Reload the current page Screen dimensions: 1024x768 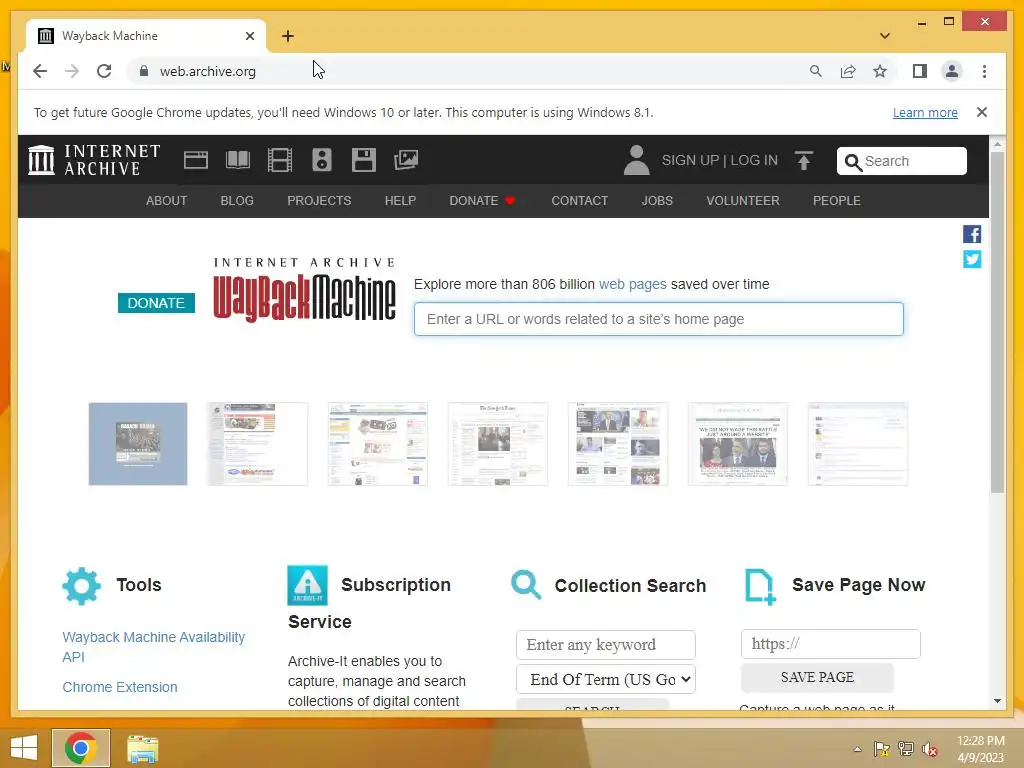tap(104, 71)
